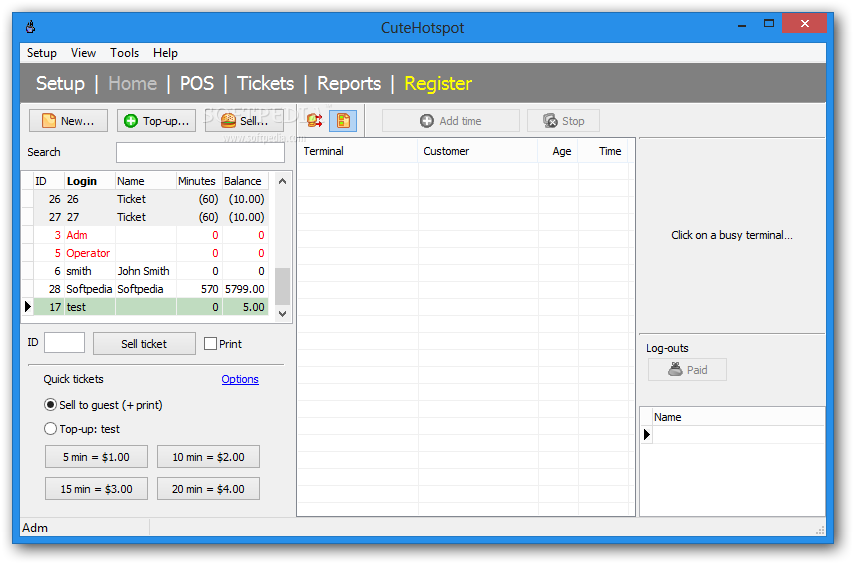Switch to the POS section
The image size is (854, 564).
point(197,83)
